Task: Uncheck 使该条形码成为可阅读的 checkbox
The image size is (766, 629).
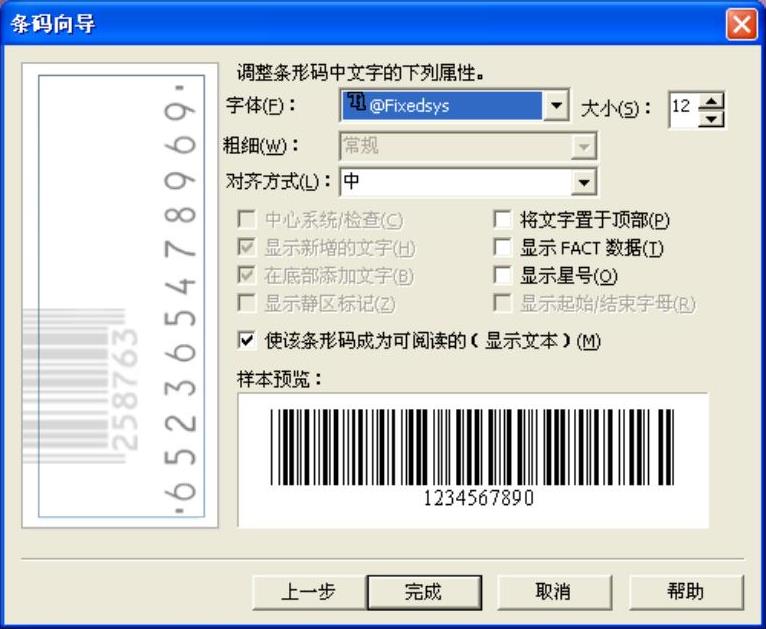Action: (247, 340)
